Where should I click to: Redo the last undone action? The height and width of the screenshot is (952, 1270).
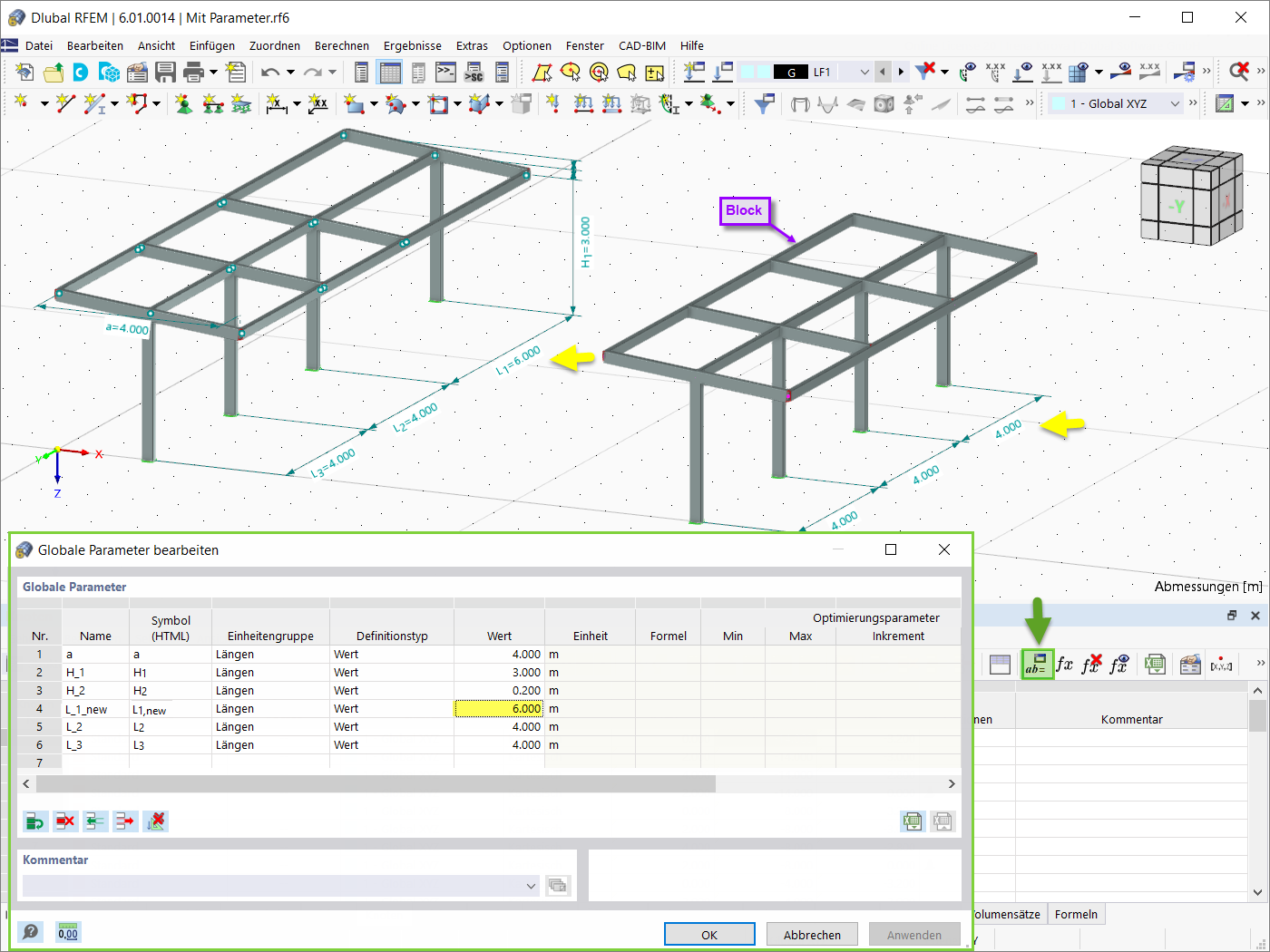pyautogui.click(x=313, y=73)
